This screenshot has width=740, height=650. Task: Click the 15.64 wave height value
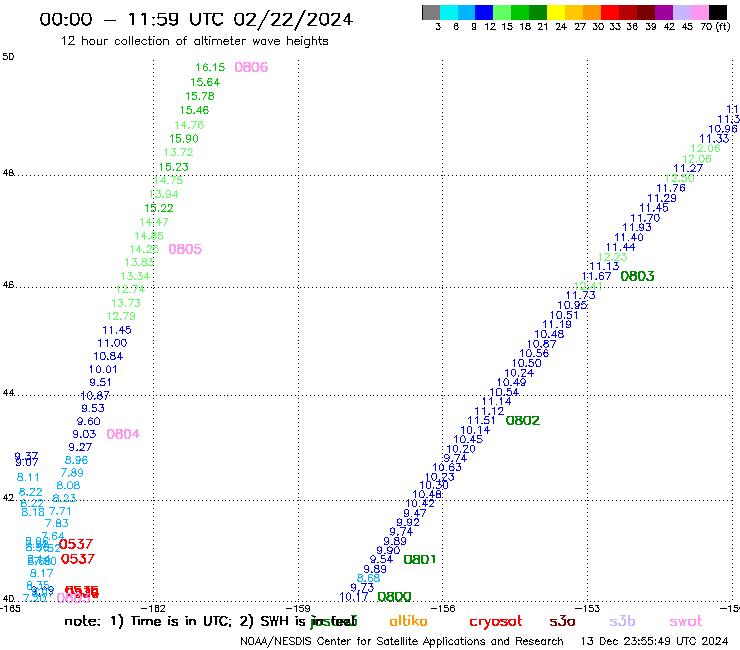205,82
